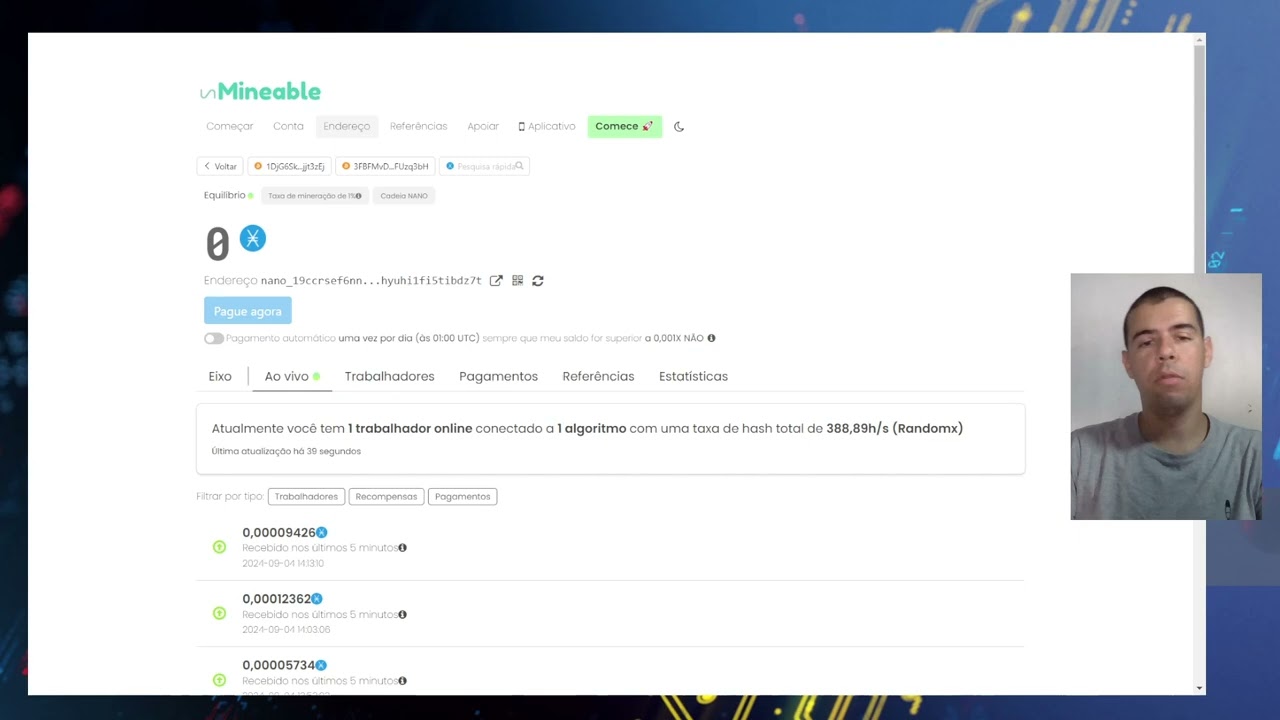The height and width of the screenshot is (720, 1280).
Task: Filter by Trabalhadores type
Action: (306, 496)
